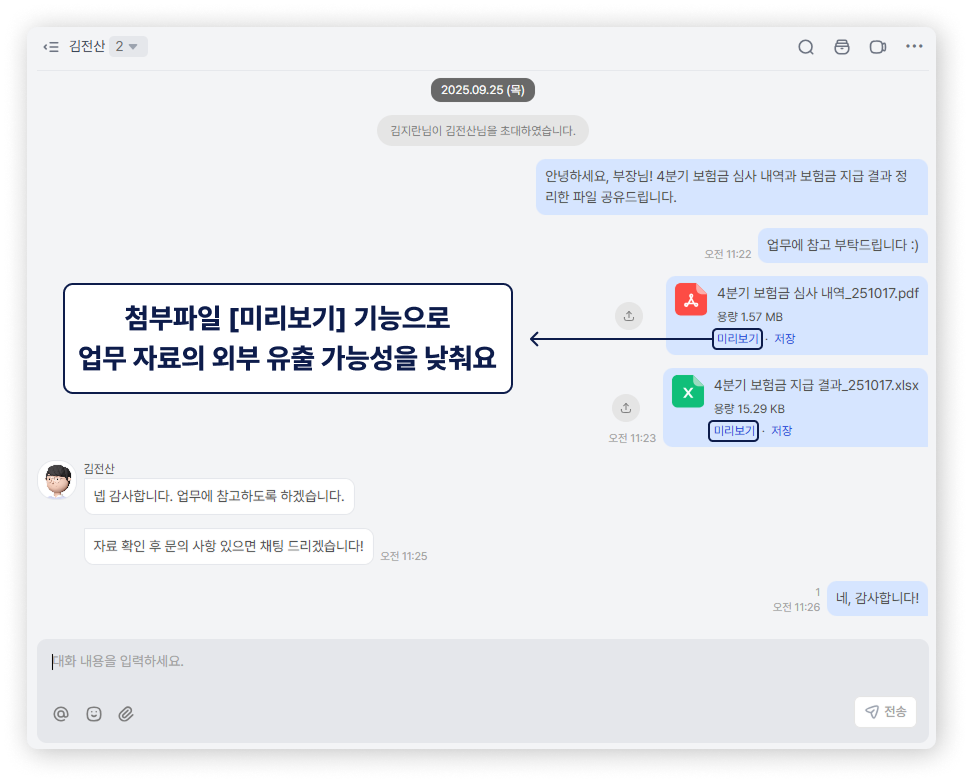Image resolution: width=969 pixels, height=782 pixels.
Task: Open the three-dot more options menu
Action: (x=913, y=46)
